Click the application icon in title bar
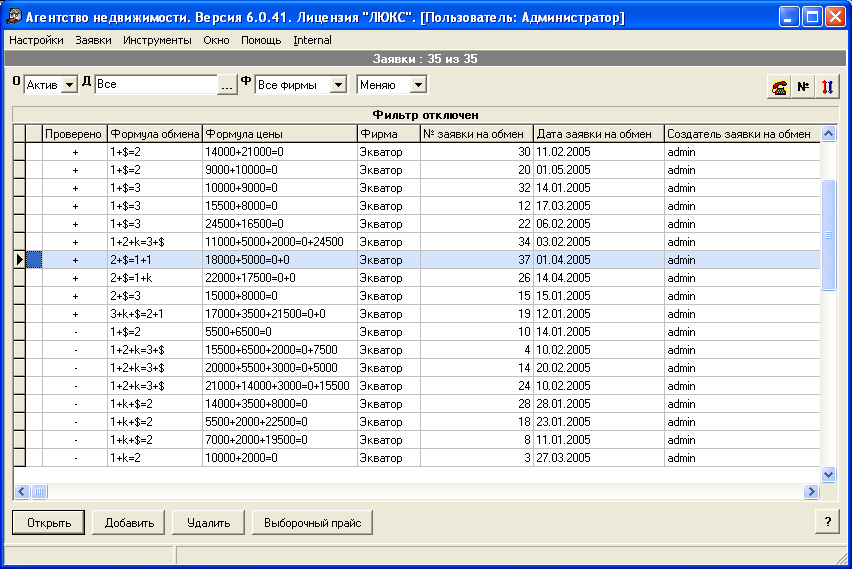Image resolution: width=852 pixels, height=569 pixels. click(x=14, y=17)
